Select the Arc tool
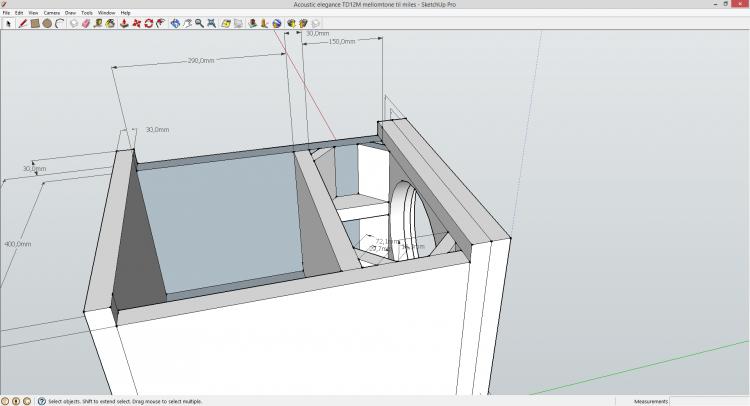This screenshot has height=406, width=750. [x=60, y=23]
